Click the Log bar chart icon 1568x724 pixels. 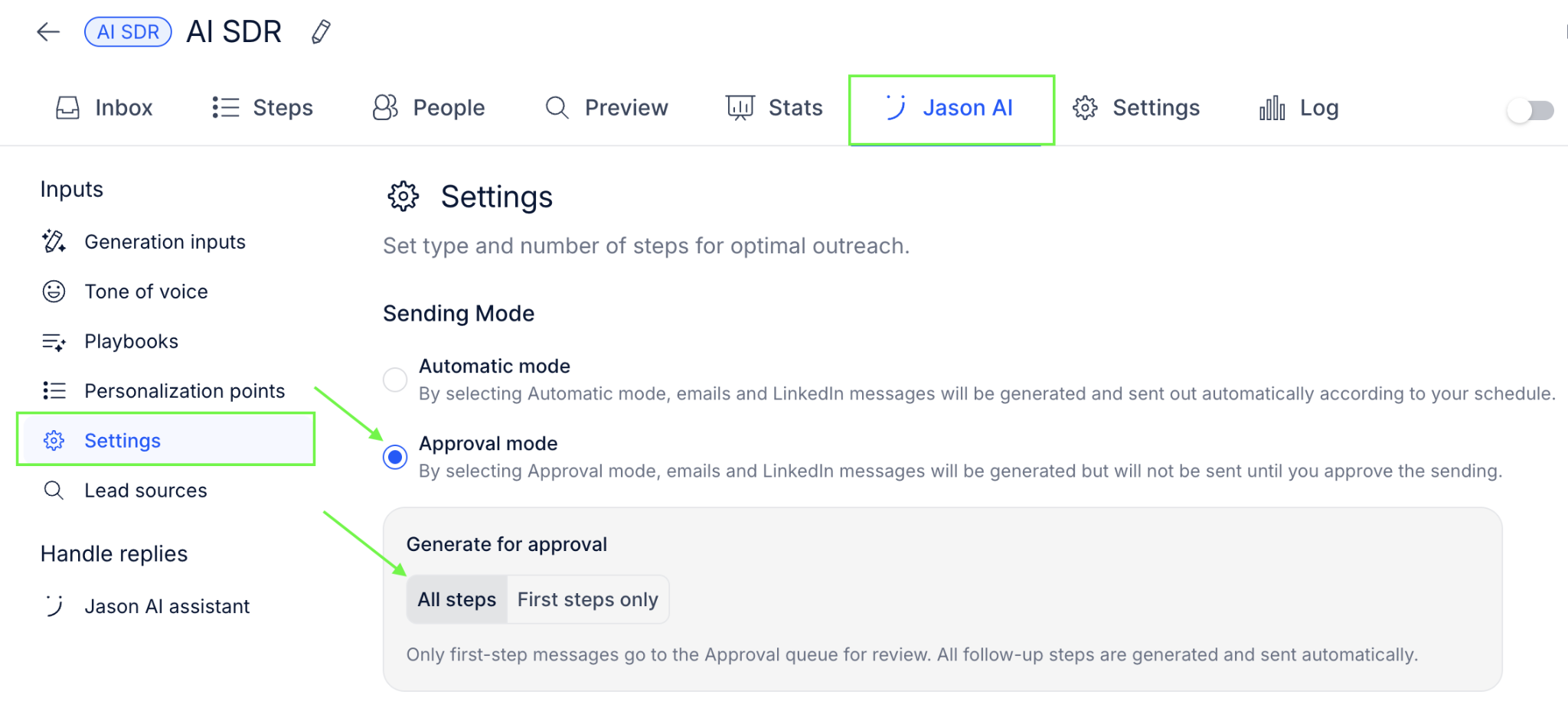(1272, 108)
